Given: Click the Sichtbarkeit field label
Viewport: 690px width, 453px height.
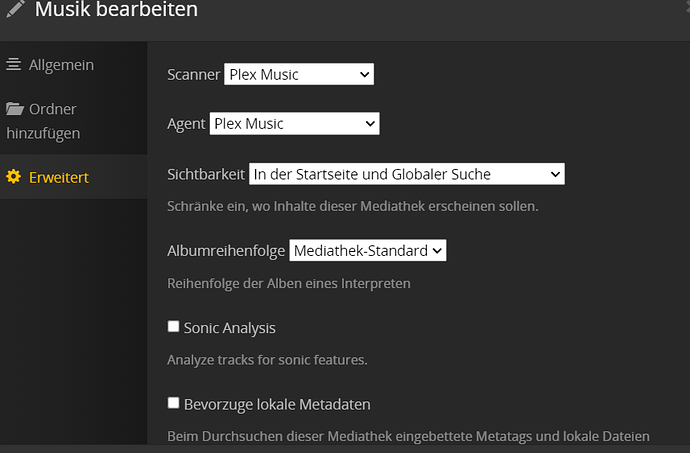Looking at the screenshot, I should [206, 174].
